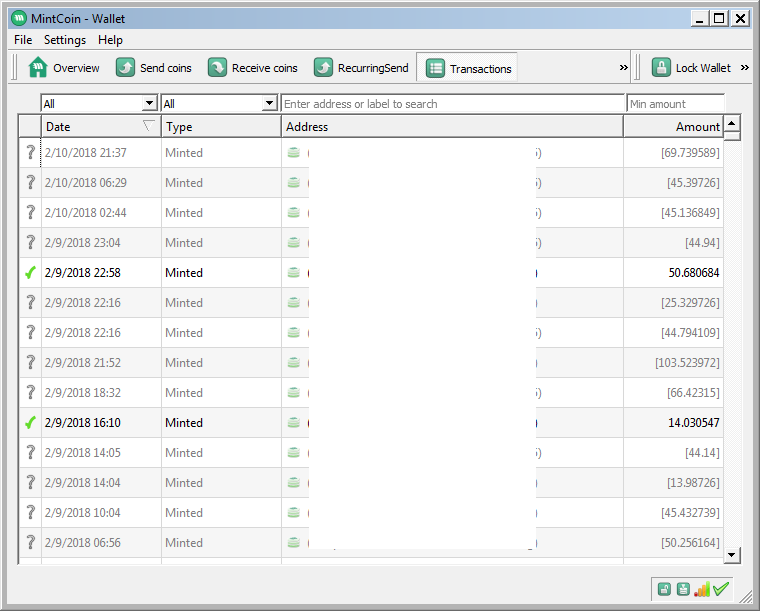Select amount [44.14]
The image size is (760, 611).
[x=702, y=453]
